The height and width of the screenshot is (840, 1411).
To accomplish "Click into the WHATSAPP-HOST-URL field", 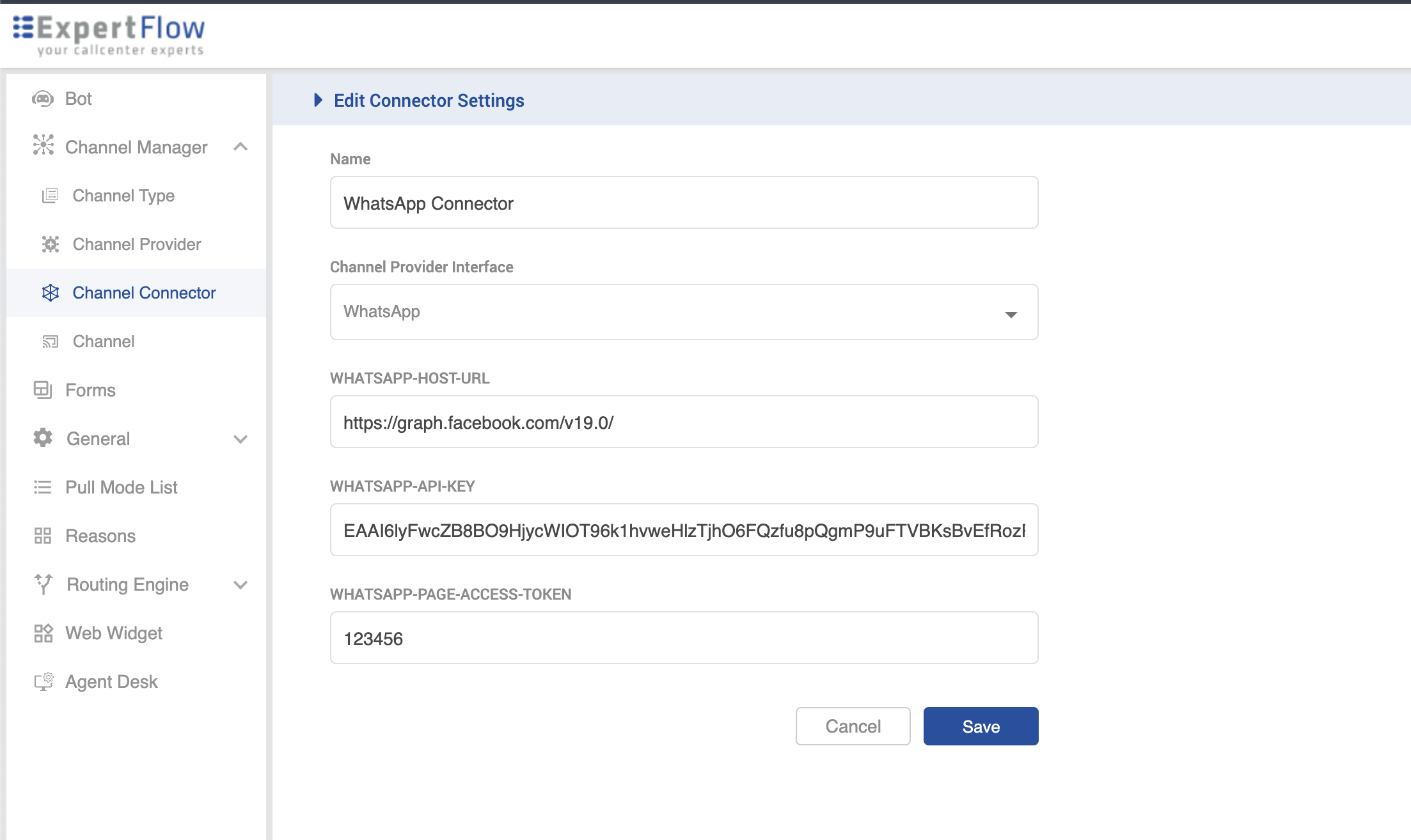I will [684, 422].
